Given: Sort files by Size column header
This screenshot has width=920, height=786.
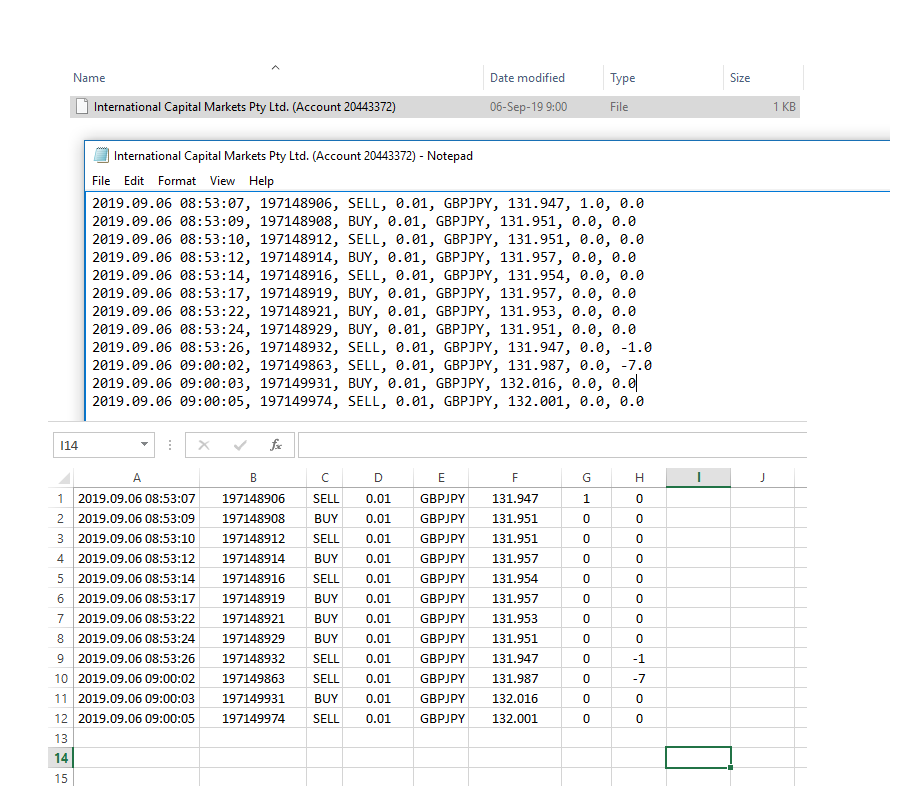Looking at the screenshot, I should click(x=740, y=77).
